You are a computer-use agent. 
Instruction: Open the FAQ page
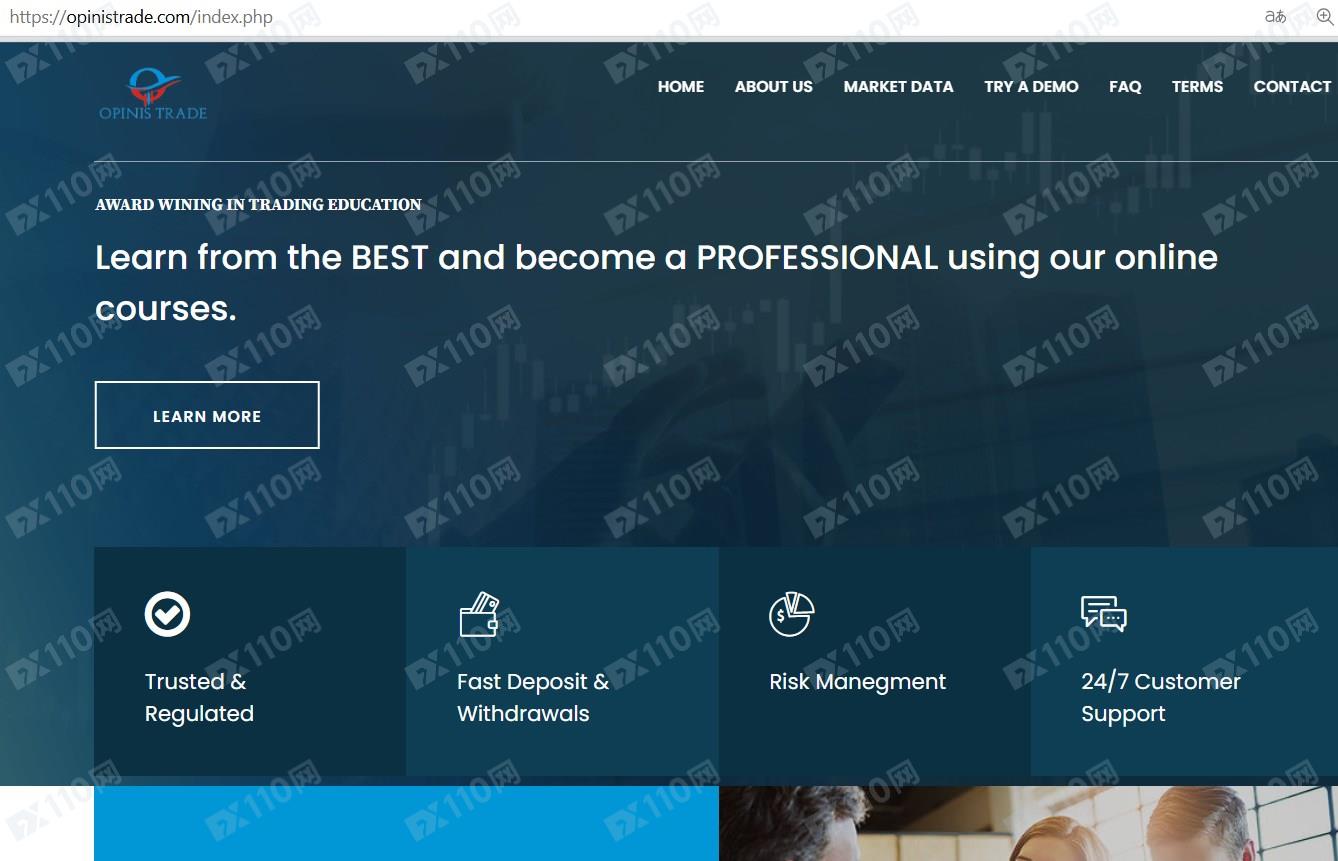point(1125,87)
